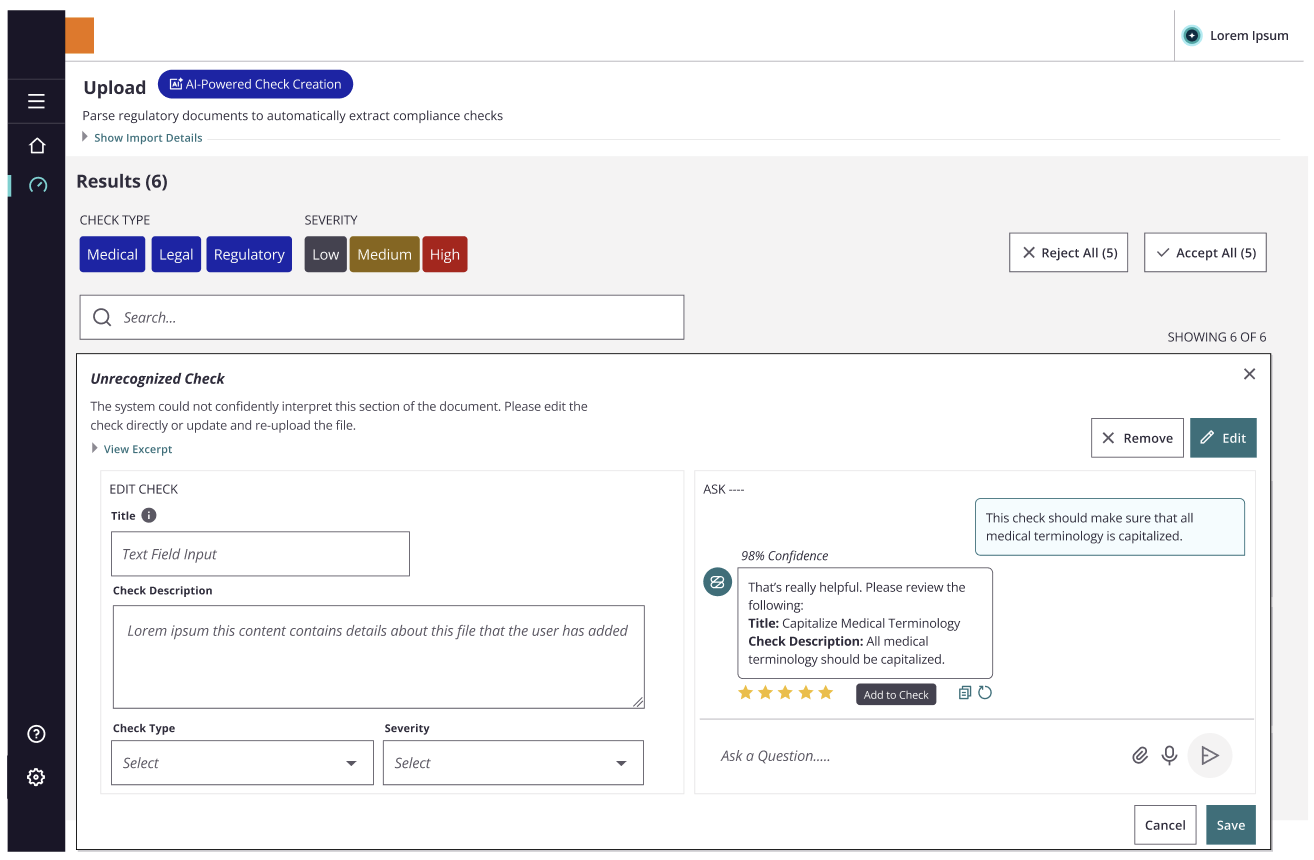
Task: Go to the Home icon in the sidebar
Action: click(x=37, y=146)
